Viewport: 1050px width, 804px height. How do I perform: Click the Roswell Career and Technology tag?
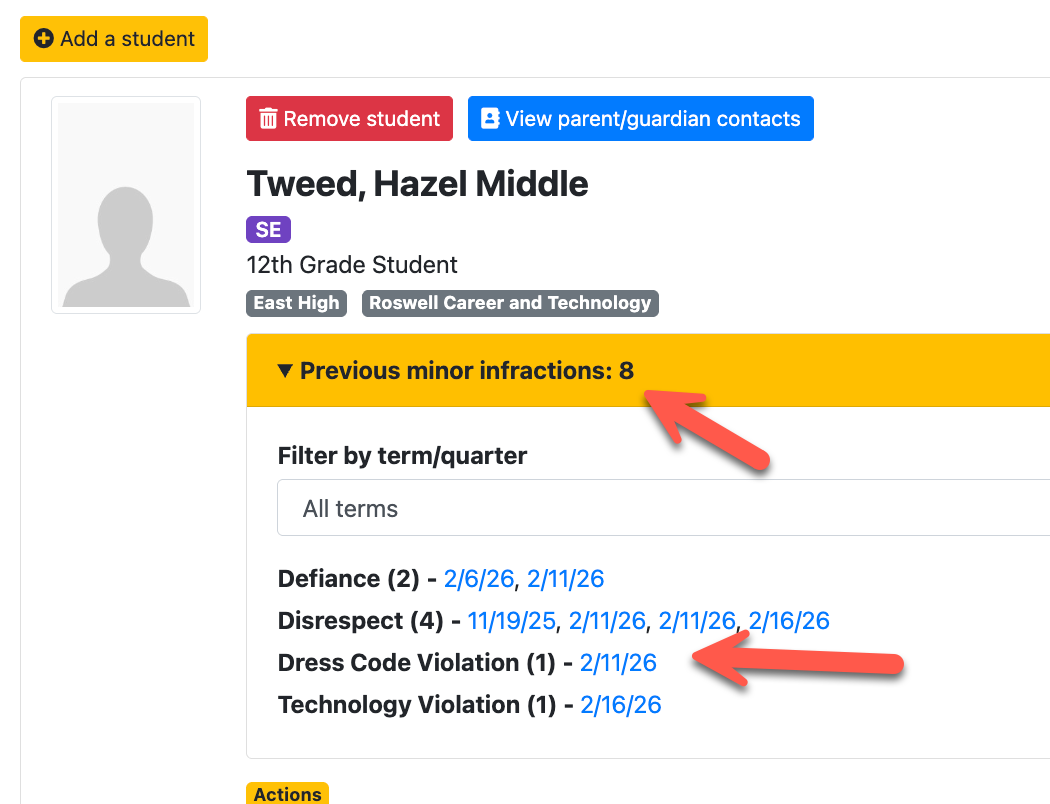click(x=510, y=303)
